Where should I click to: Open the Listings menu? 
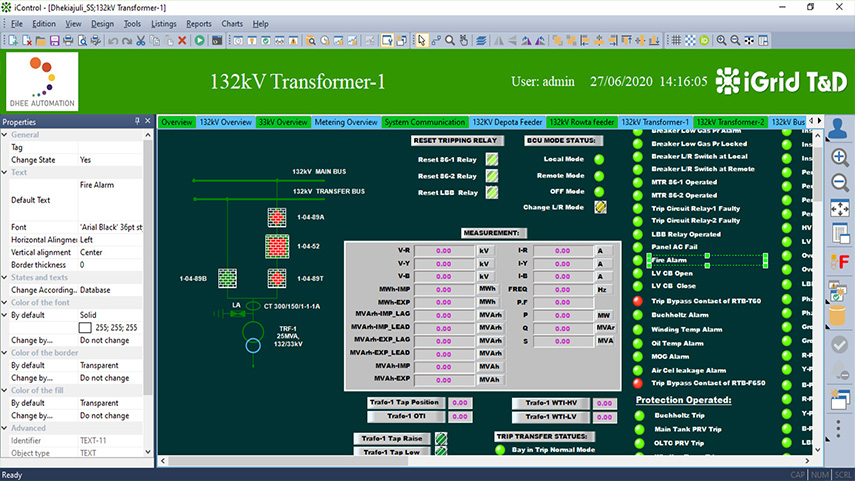click(x=164, y=24)
